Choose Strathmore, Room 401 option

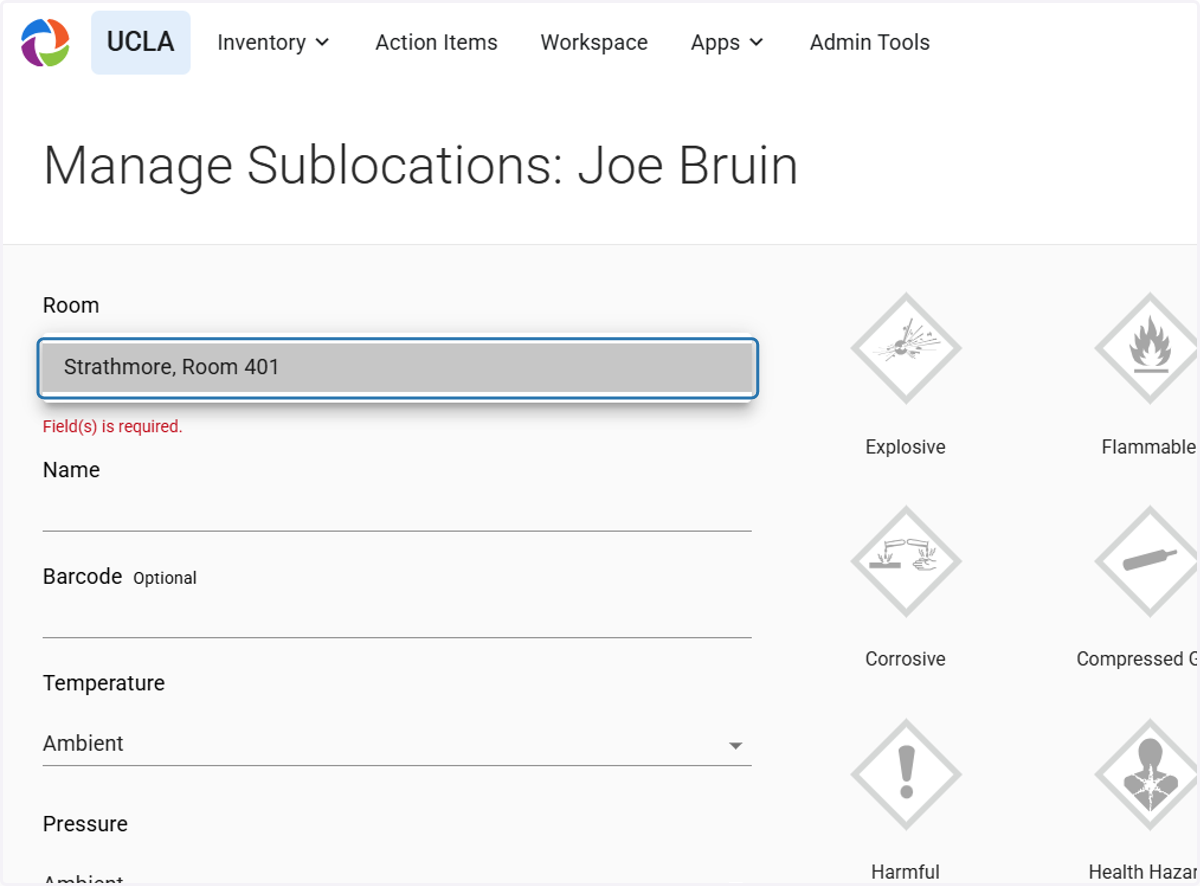[x=397, y=367]
